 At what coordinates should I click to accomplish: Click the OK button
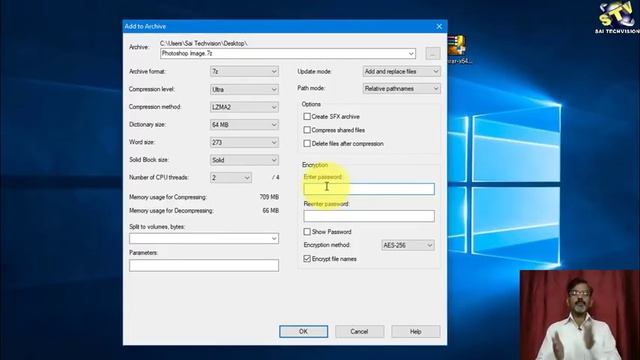pyautogui.click(x=303, y=331)
